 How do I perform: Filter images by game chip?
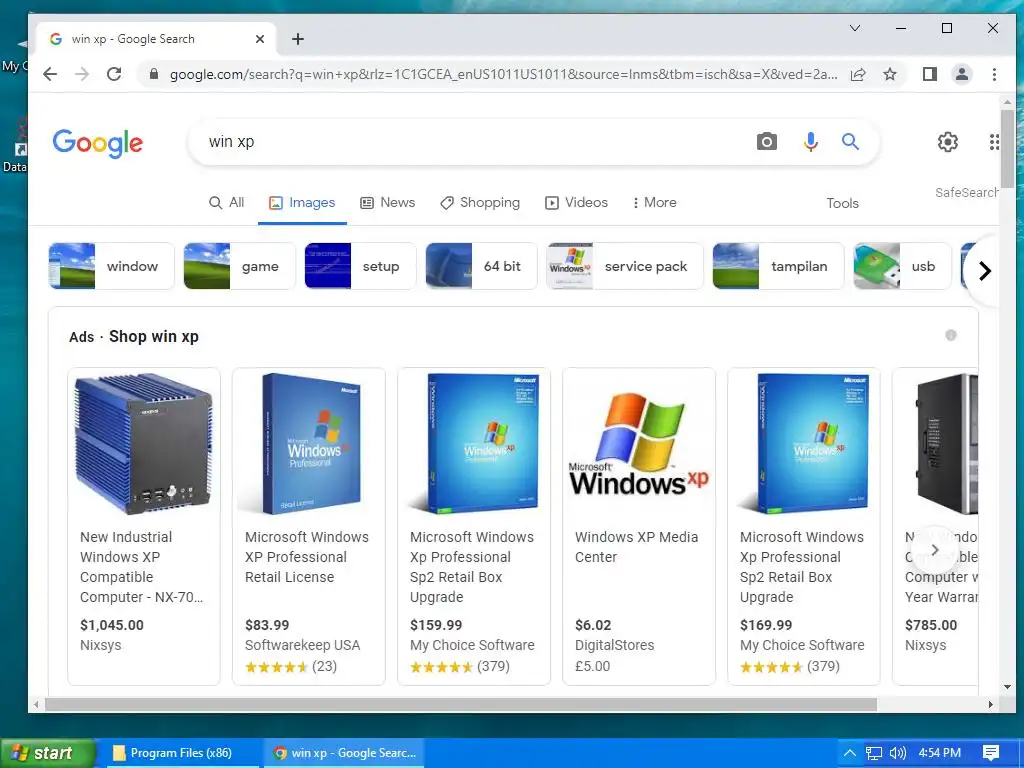pyautogui.click(x=239, y=266)
